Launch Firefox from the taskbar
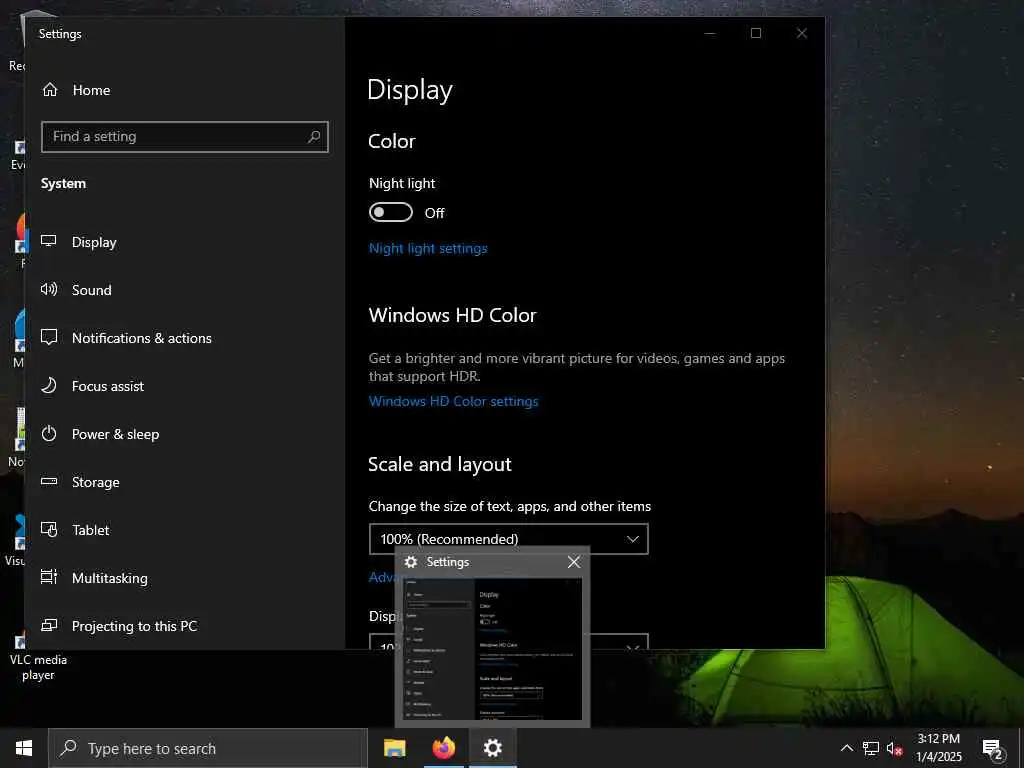 click(x=443, y=748)
